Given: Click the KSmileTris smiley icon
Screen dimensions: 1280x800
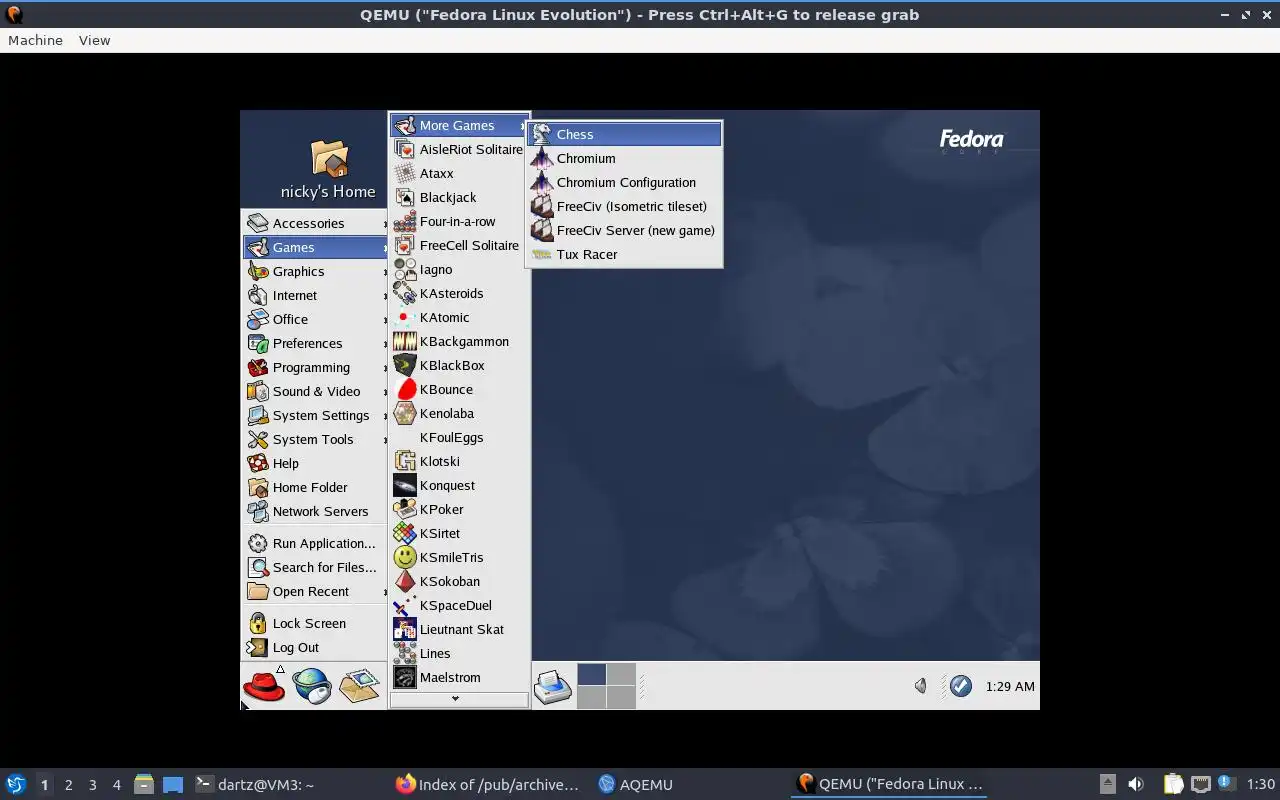Looking at the screenshot, I should (405, 557).
